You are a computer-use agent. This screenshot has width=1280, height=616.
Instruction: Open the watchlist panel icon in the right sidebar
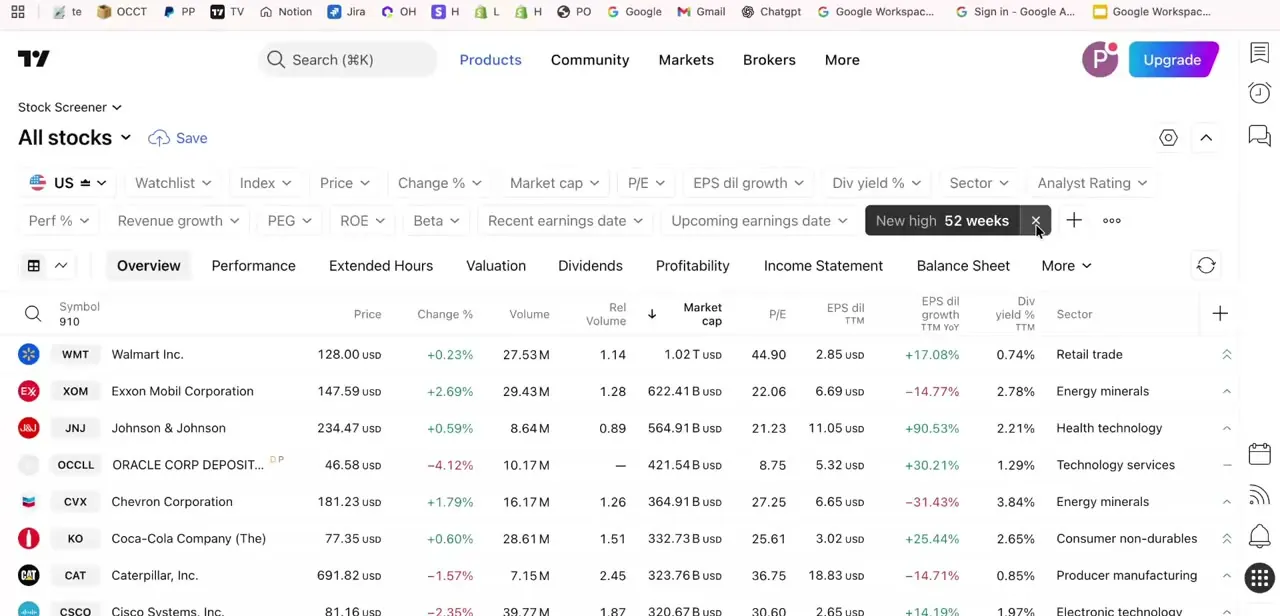point(1260,53)
